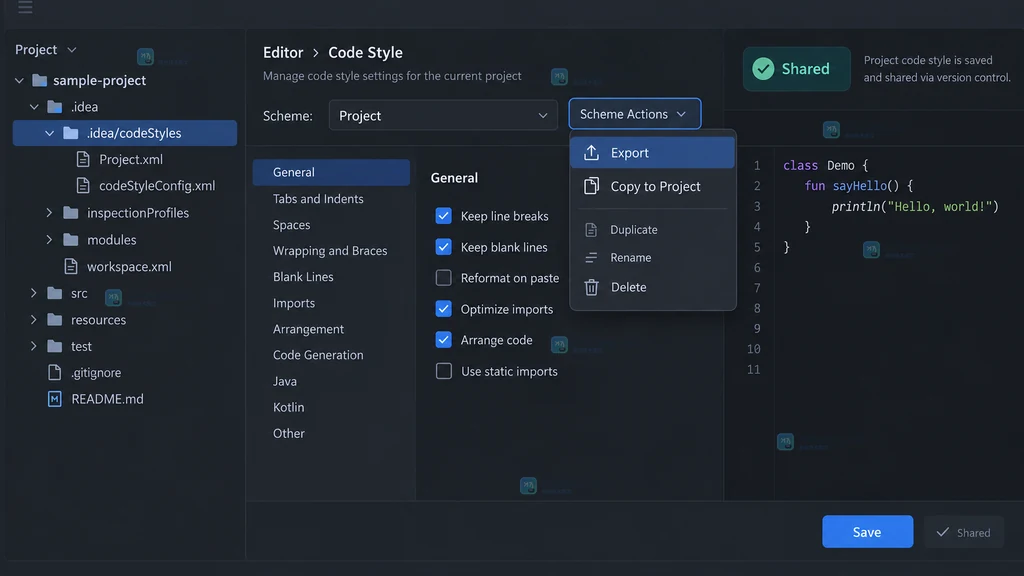Click the Copy to Project icon
1024x576 pixels.
[x=591, y=186]
